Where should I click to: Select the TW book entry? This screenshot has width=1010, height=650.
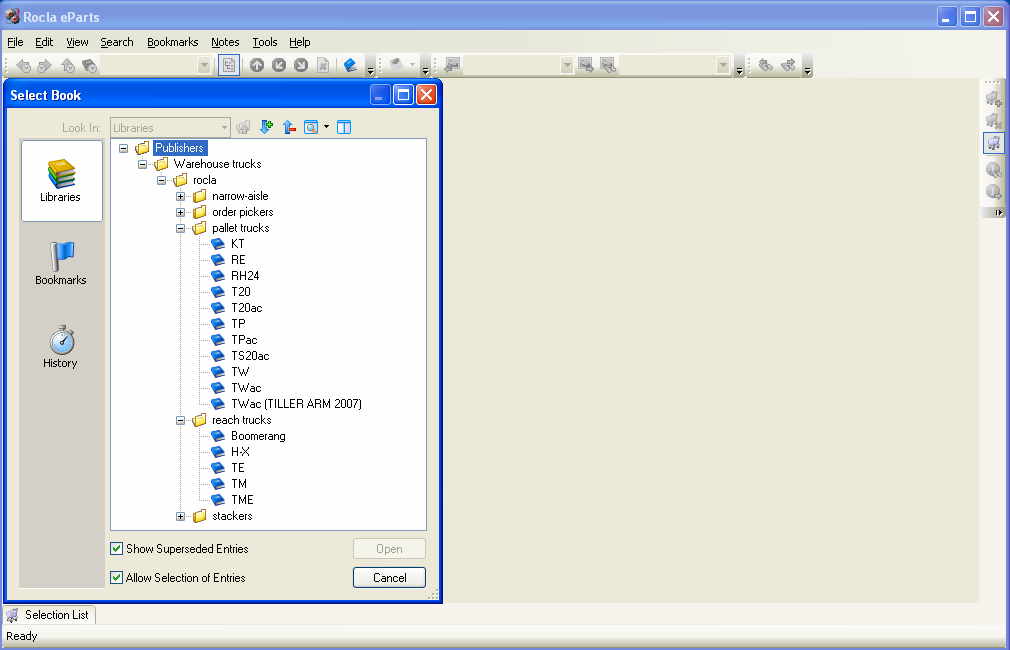(240, 372)
